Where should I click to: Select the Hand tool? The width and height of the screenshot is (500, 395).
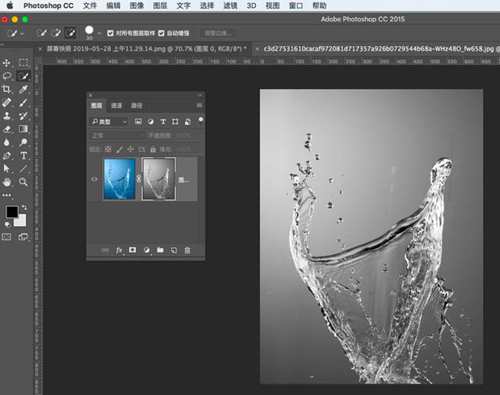6,182
